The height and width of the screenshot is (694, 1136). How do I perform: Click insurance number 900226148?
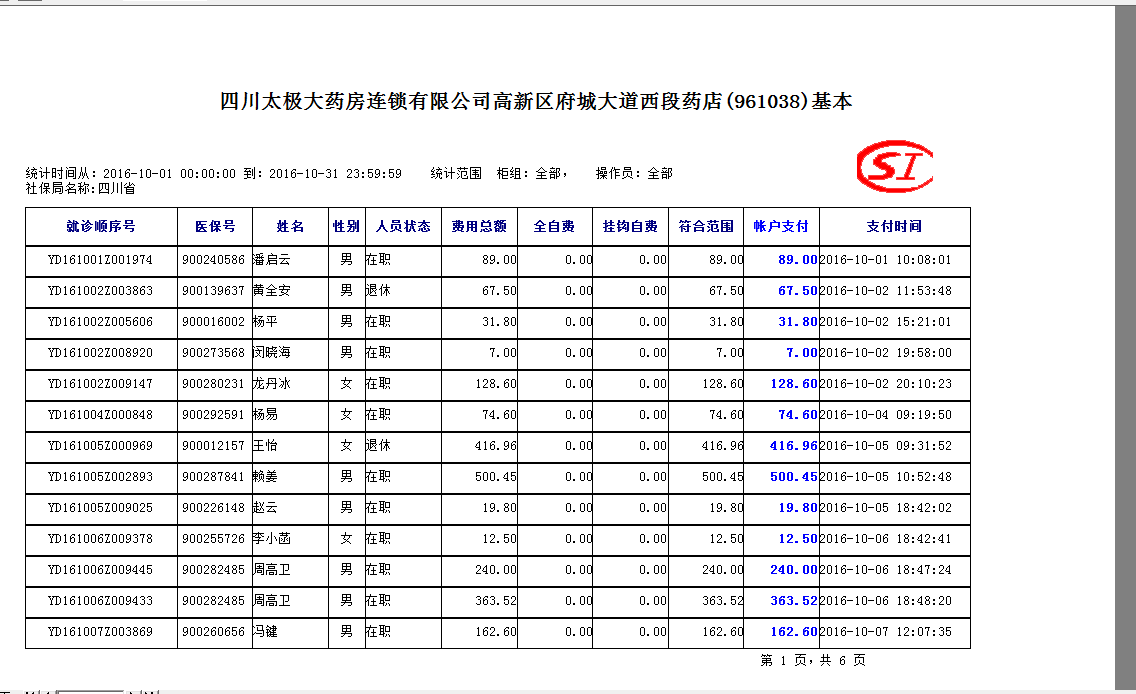pos(214,508)
